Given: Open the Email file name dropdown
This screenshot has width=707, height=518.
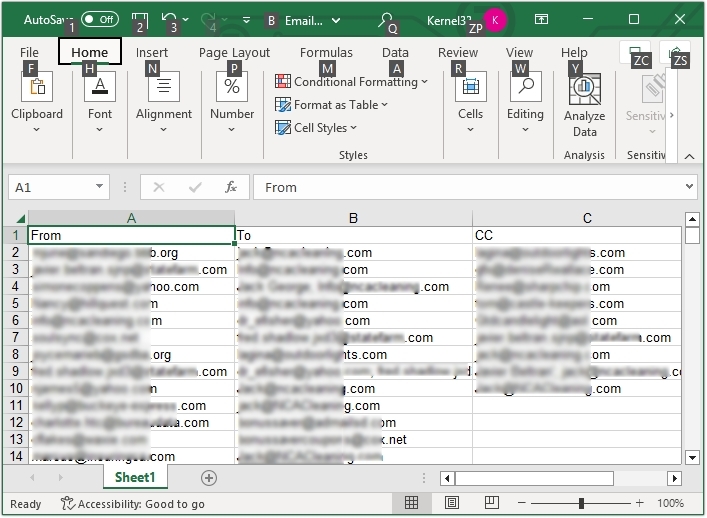Looking at the screenshot, I should [336, 20].
